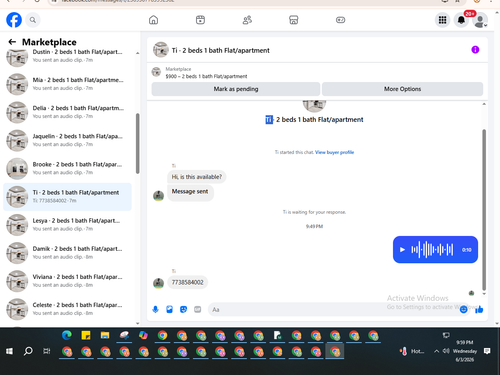
Task: Go back from Marketplace with arrow
Action: click(12, 42)
